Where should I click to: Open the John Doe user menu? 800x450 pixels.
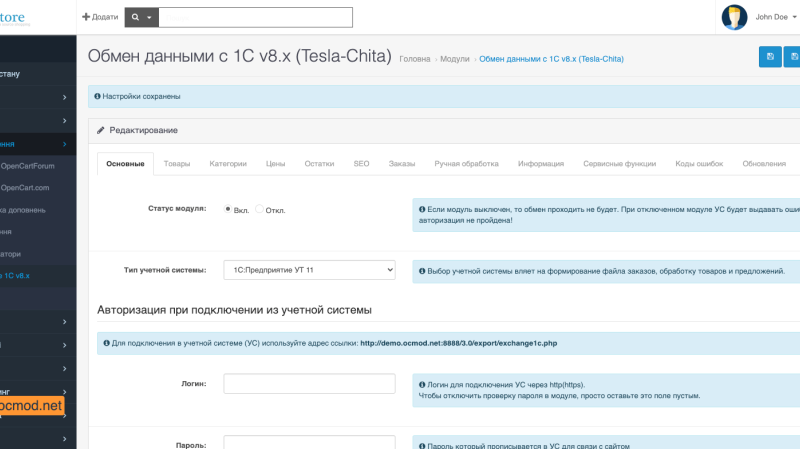click(776, 17)
